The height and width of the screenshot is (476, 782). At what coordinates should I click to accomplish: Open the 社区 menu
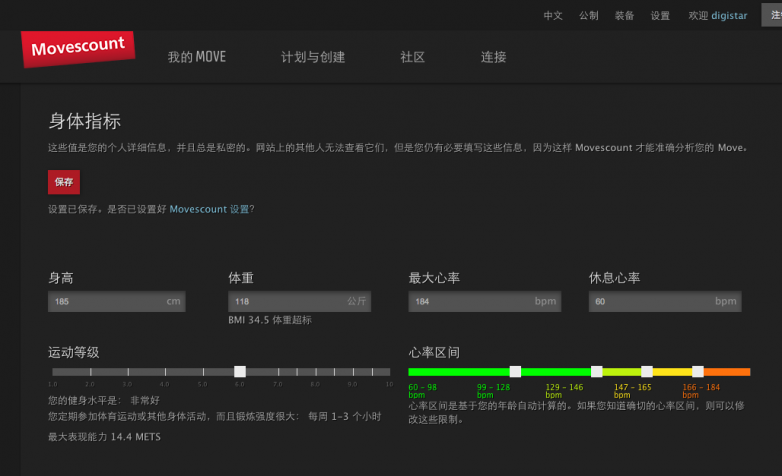click(412, 57)
